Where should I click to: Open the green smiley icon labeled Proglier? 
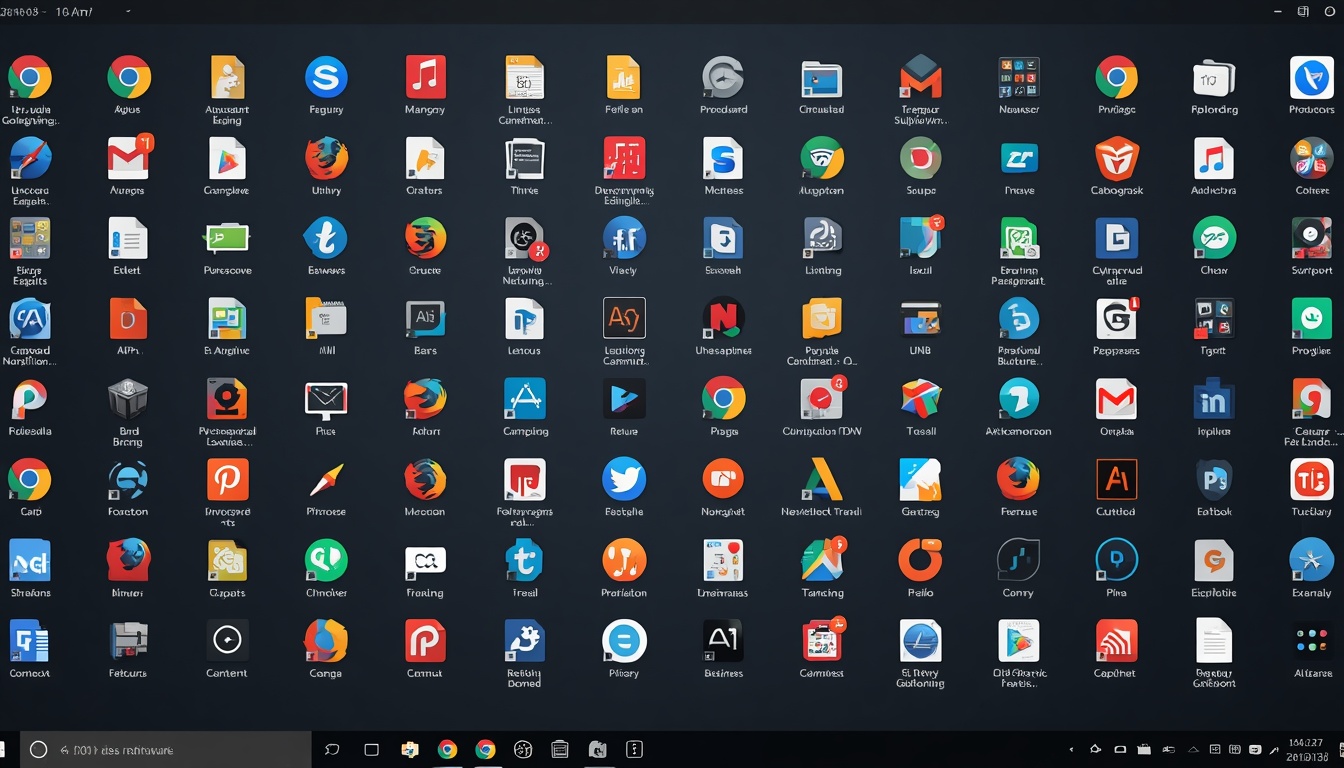click(x=1312, y=319)
